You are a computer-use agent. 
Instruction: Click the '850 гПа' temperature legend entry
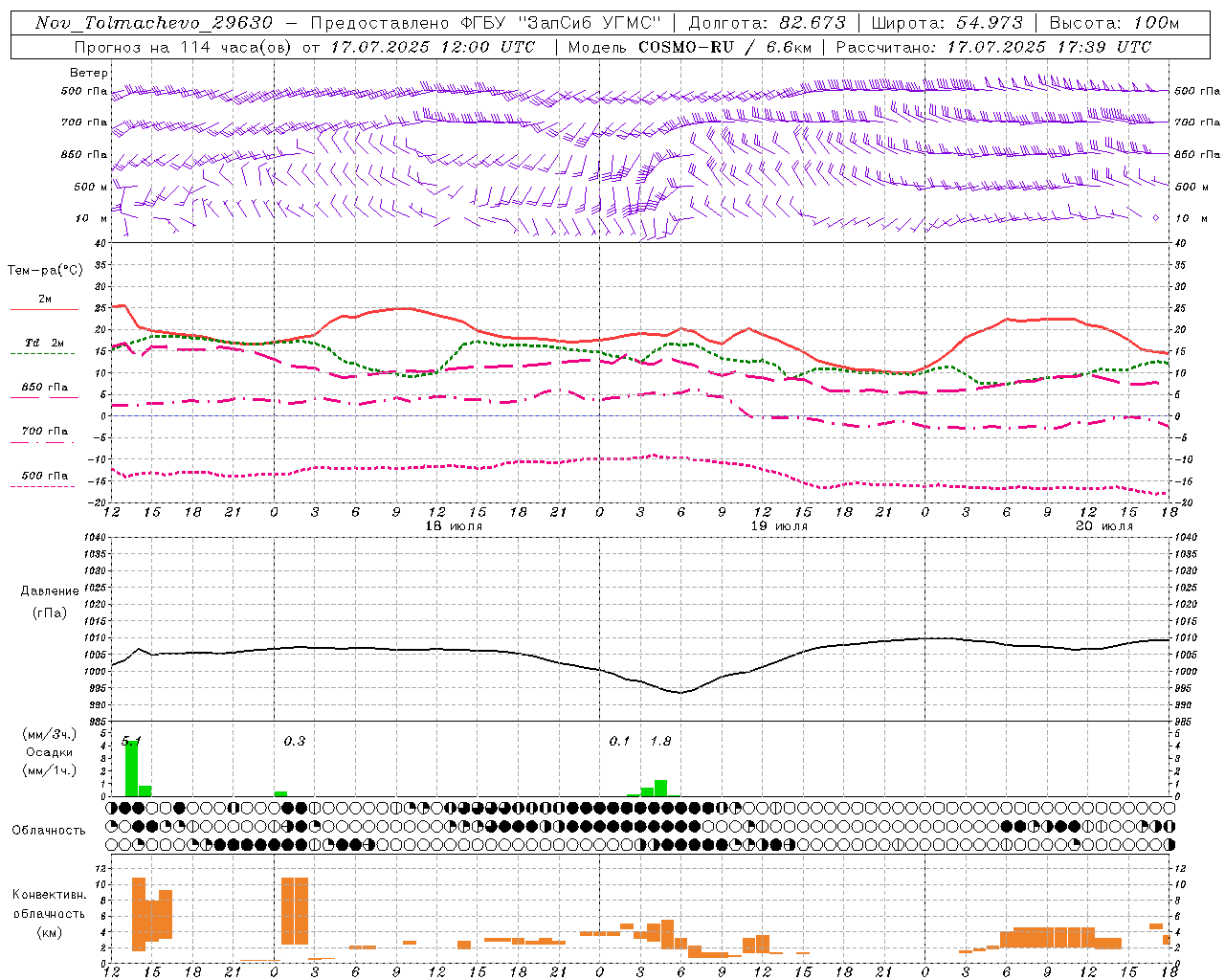click(x=45, y=388)
